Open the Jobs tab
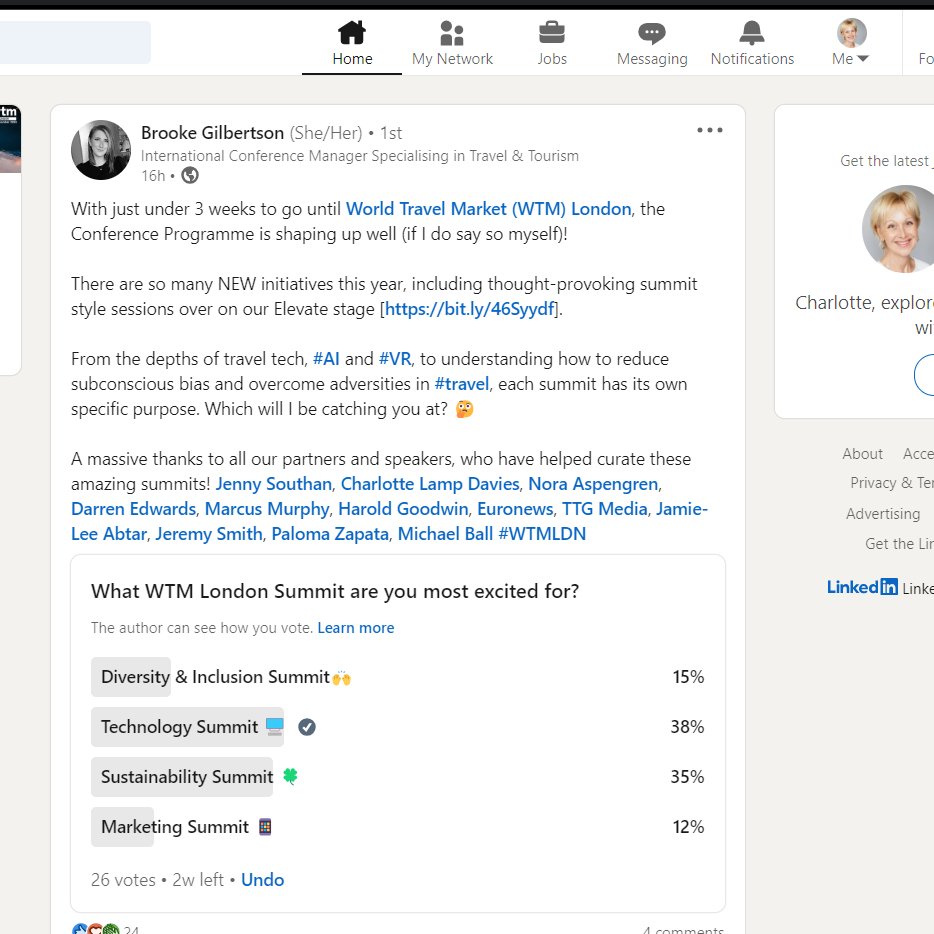 [x=552, y=43]
